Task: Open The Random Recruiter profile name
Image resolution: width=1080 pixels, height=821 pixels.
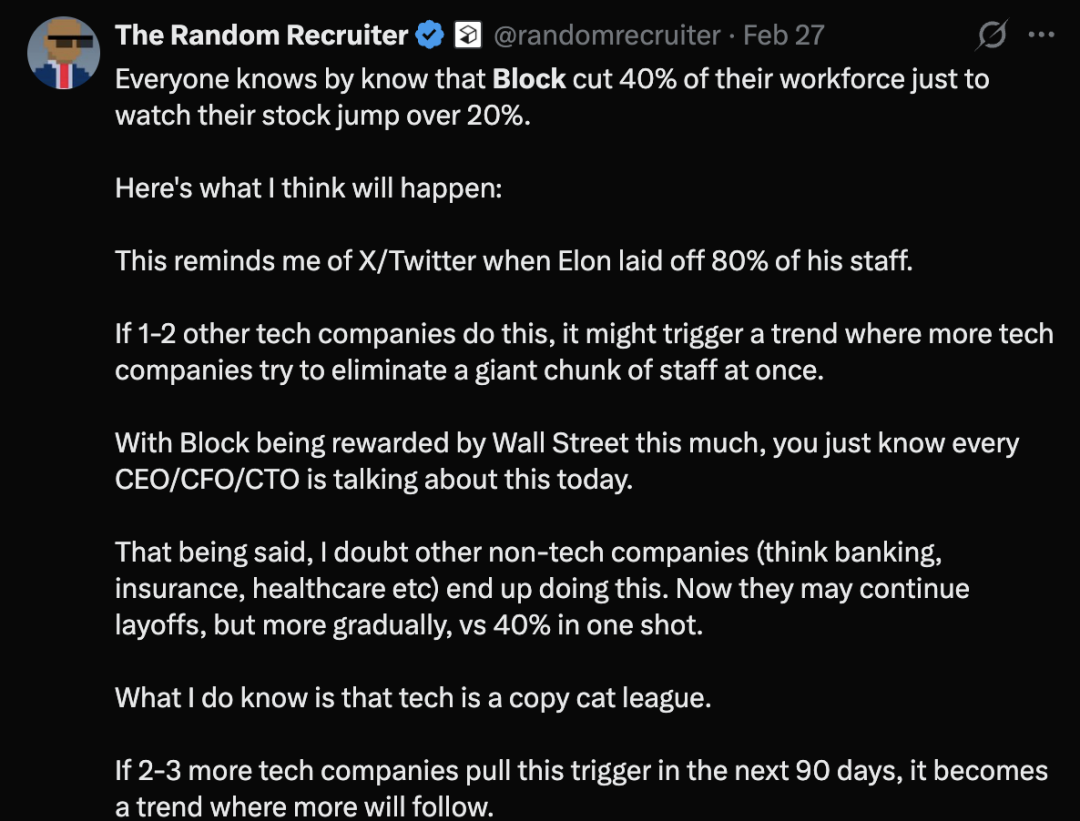Action: (261, 35)
